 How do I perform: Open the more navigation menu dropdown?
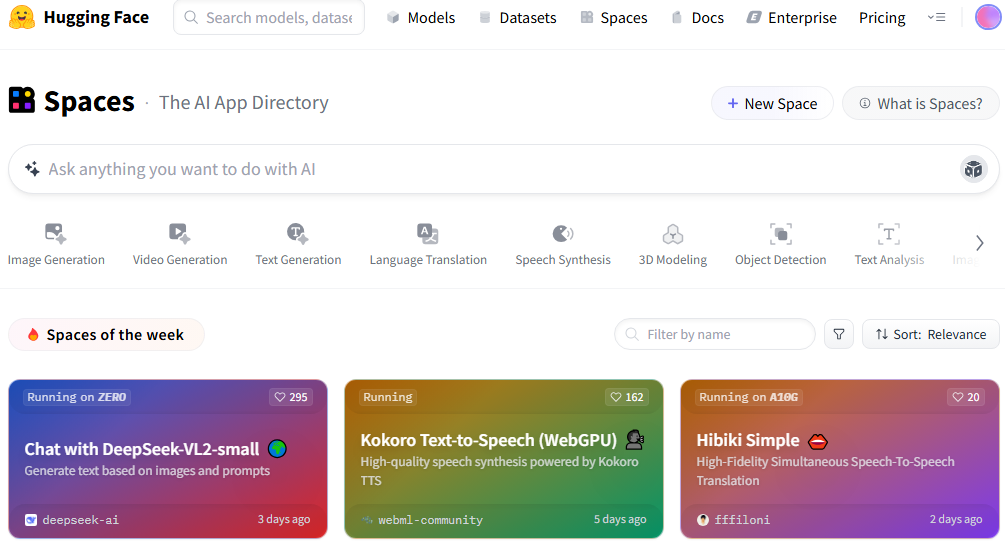pyautogui.click(x=936, y=18)
